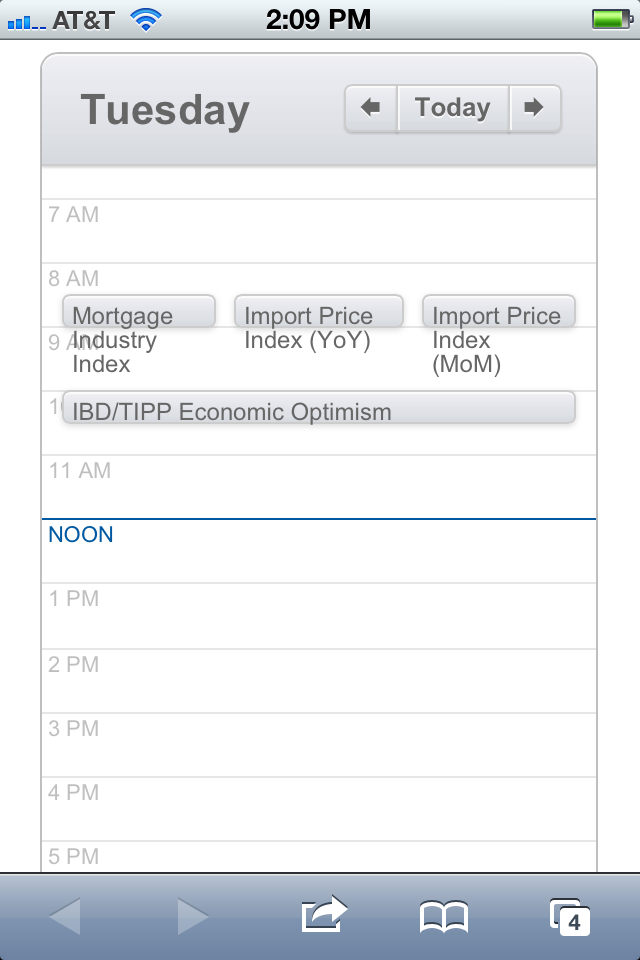Open Safari share icon in bottom toolbar
This screenshot has width=640, height=960.
pyautogui.click(x=324, y=915)
